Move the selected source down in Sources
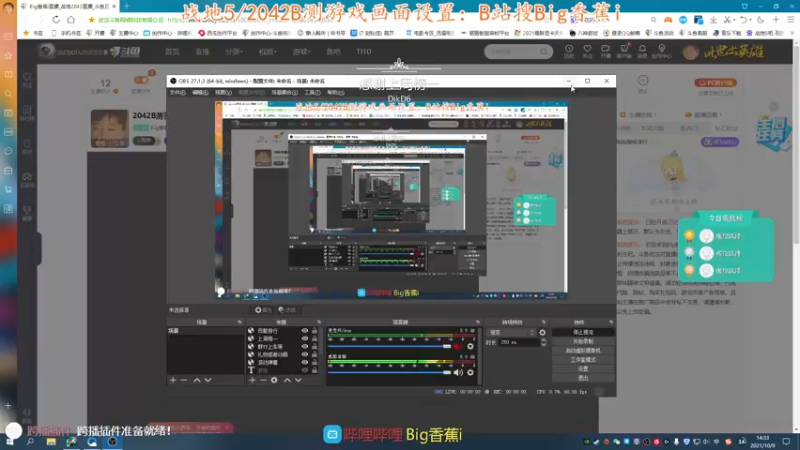Screen dimensions: 800x450 (x=298, y=380)
